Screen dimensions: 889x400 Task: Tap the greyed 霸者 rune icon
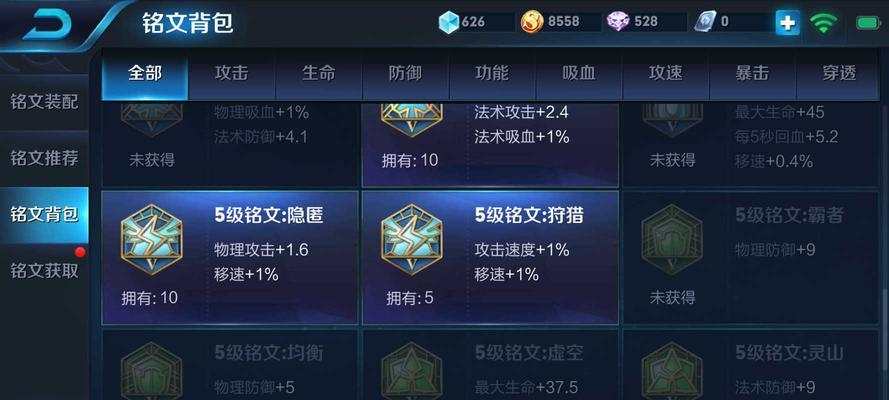[x=672, y=240]
